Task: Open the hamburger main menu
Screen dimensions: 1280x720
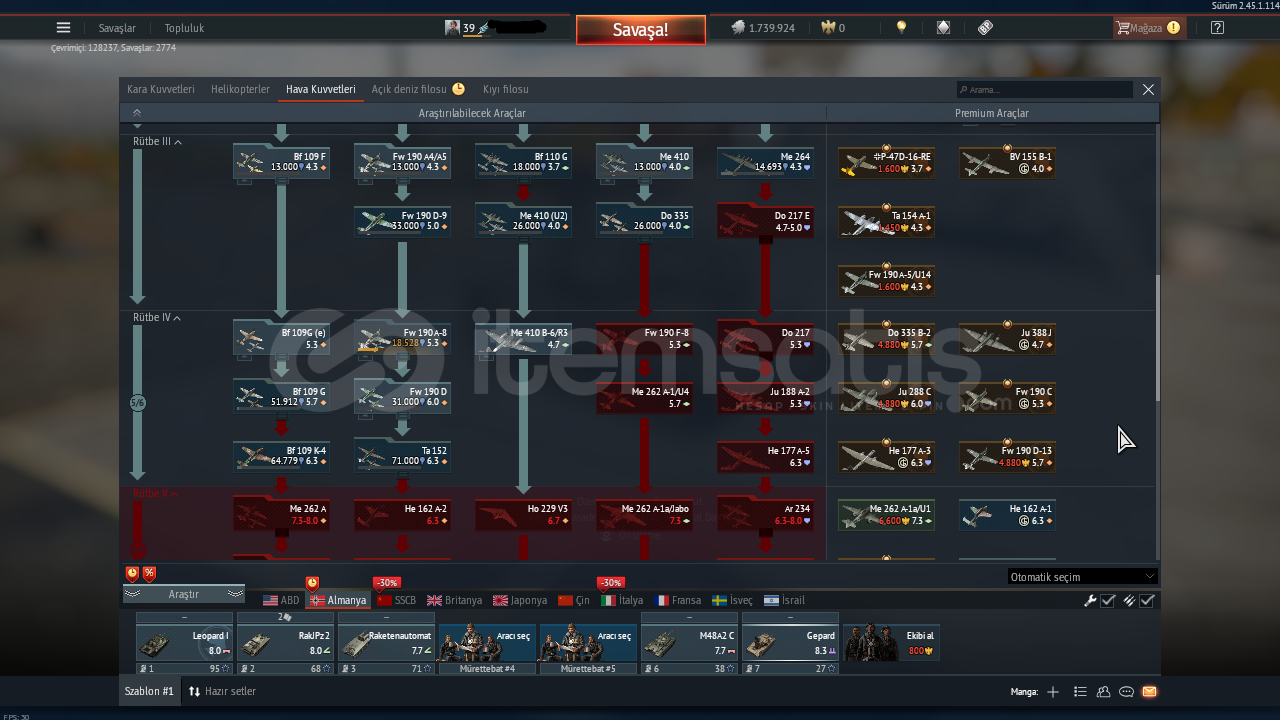Action: pos(64,28)
